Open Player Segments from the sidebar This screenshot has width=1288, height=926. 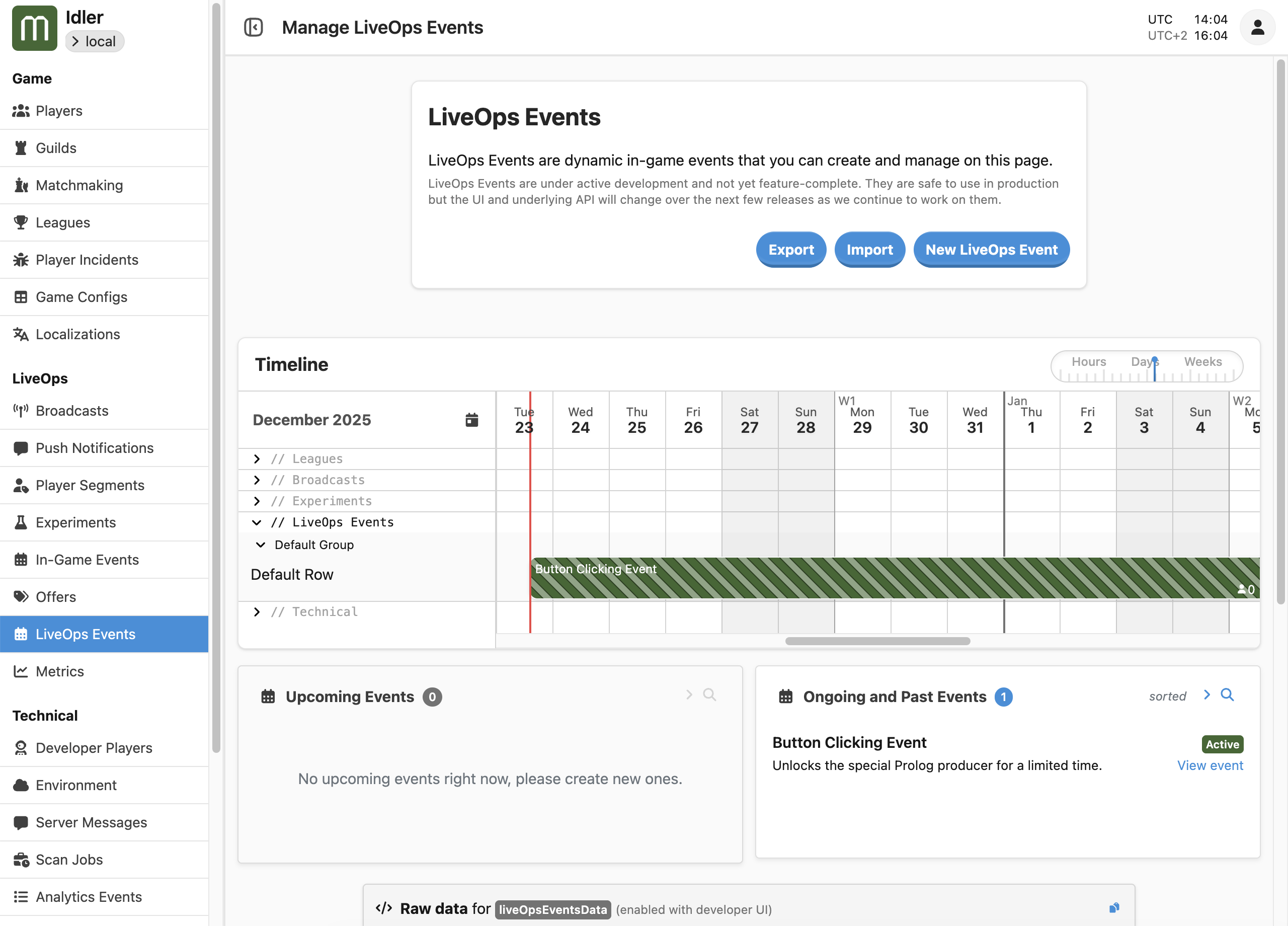pyautogui.click(x=90, y=485)
